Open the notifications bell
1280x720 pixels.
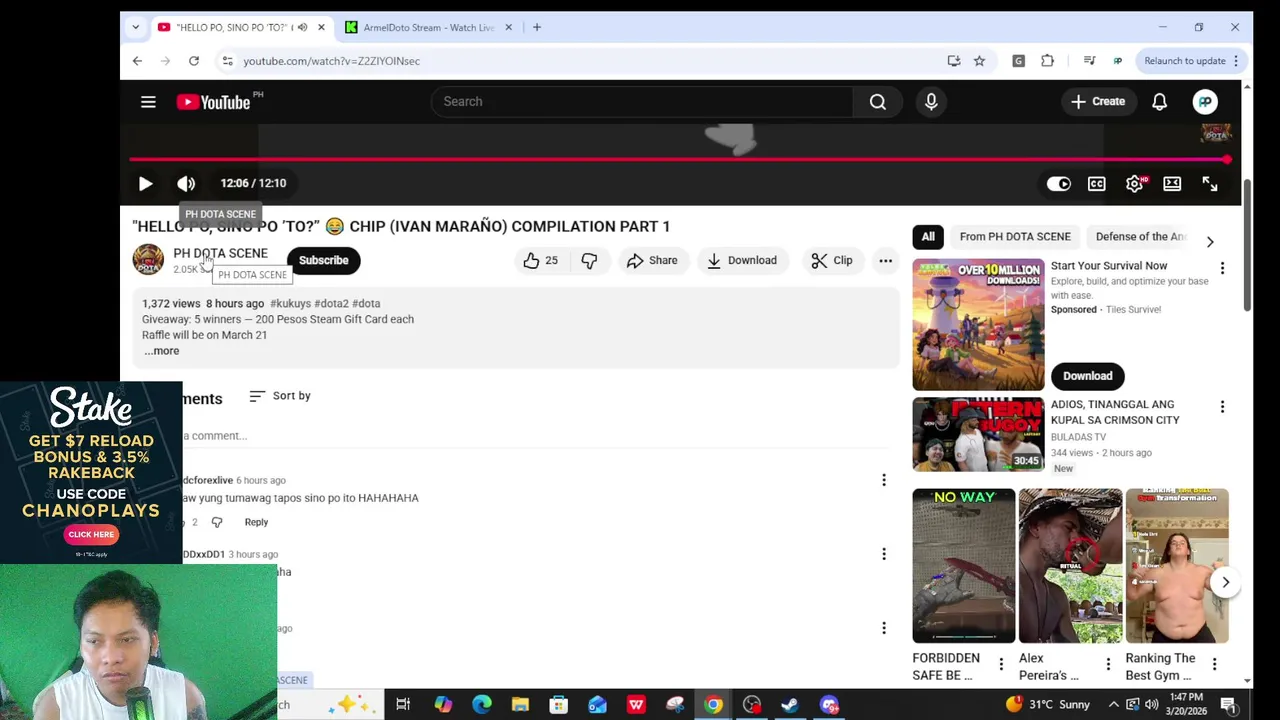click(x=1159, y=101)
